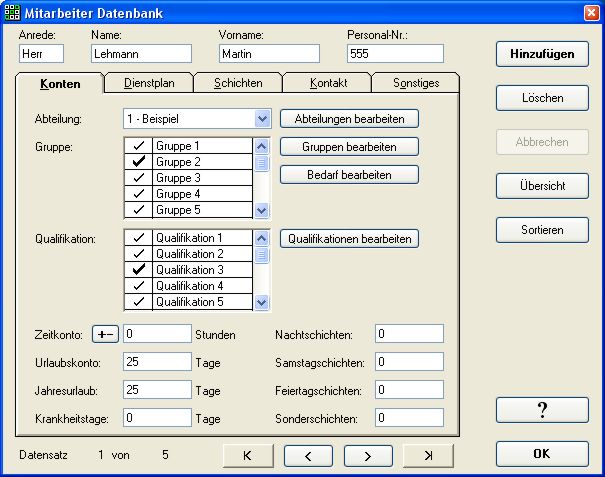Viewport: 605px width, 477px height.
Task: Close the Mitarbeiter Datenbank window
Action: tap(590, 13)
